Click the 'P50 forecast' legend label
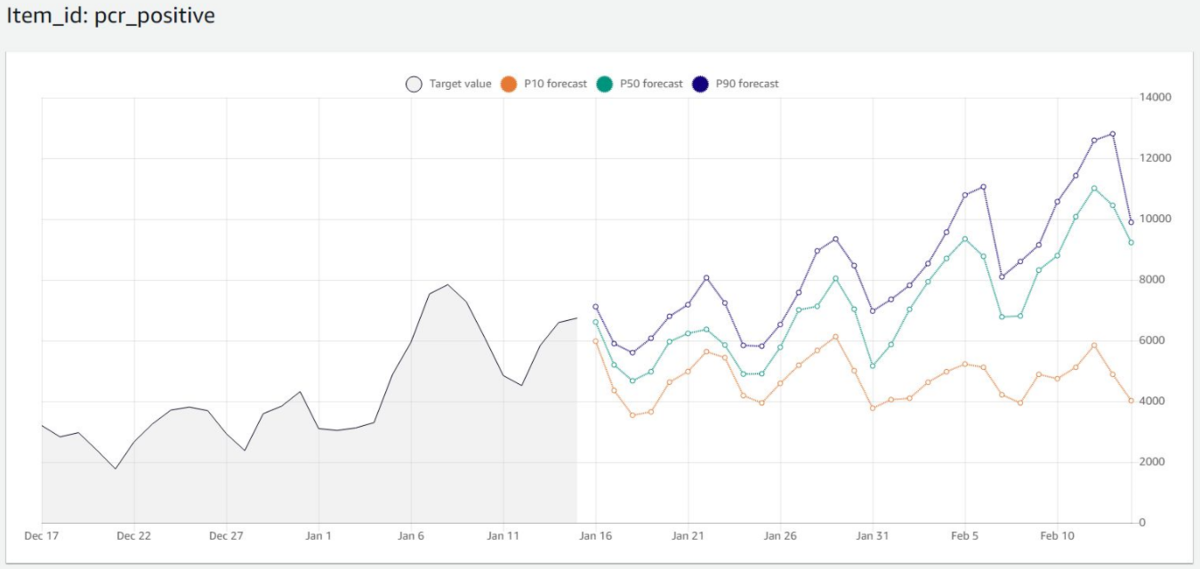 [651, 84]
